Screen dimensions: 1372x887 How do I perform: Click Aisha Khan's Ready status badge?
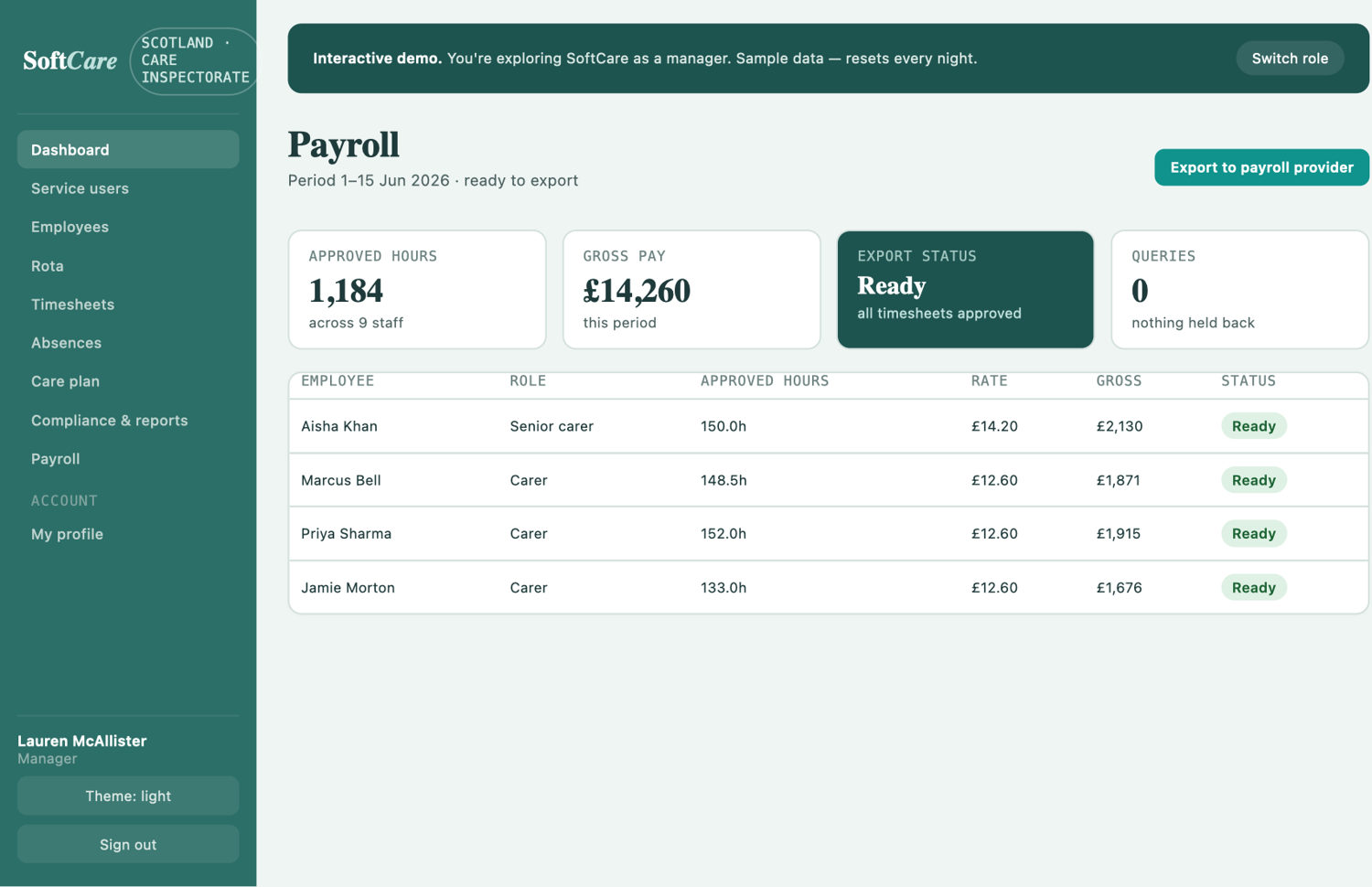point(1254,426)
